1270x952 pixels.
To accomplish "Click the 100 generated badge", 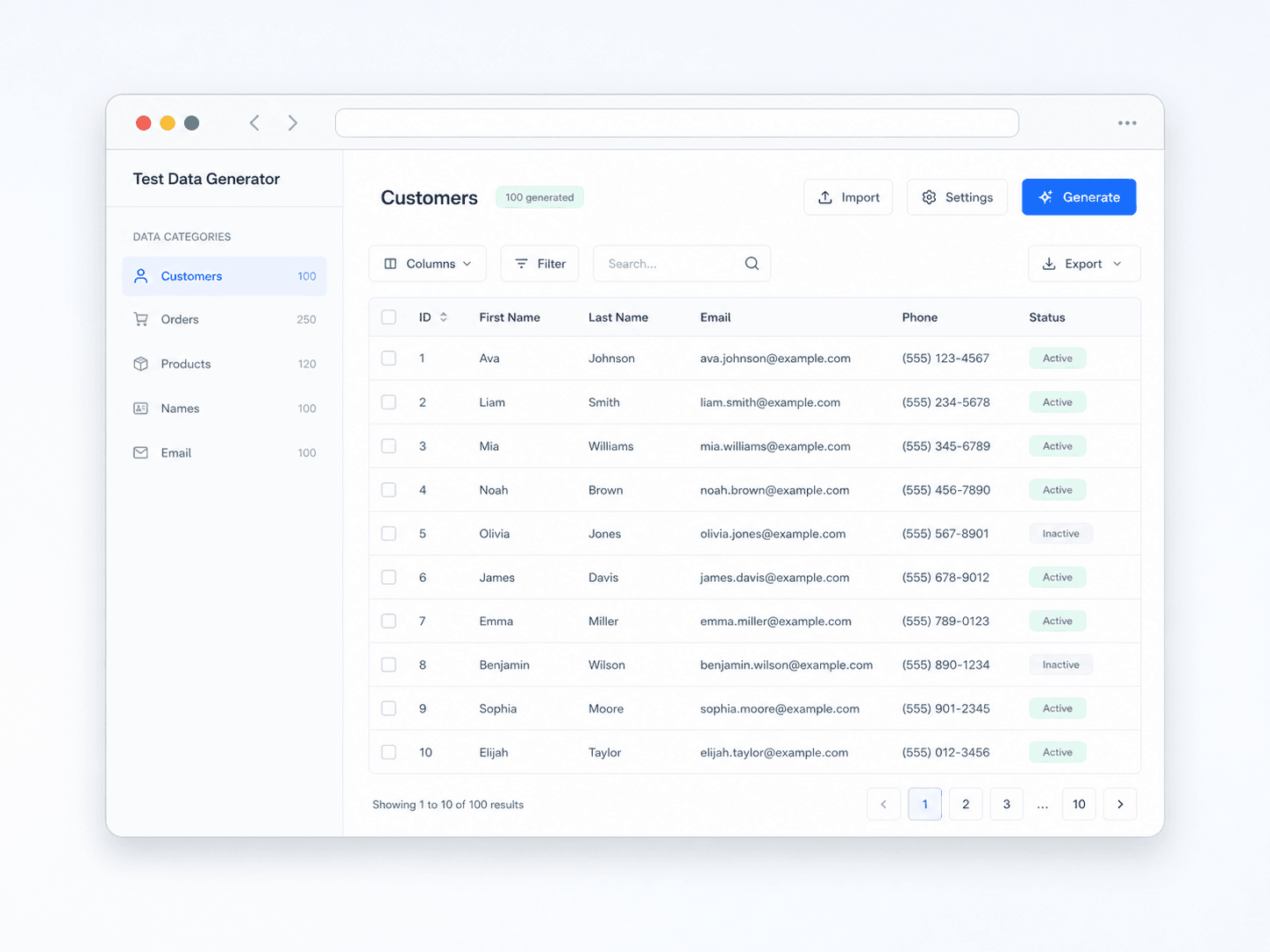I will click(x=539, y=197).
